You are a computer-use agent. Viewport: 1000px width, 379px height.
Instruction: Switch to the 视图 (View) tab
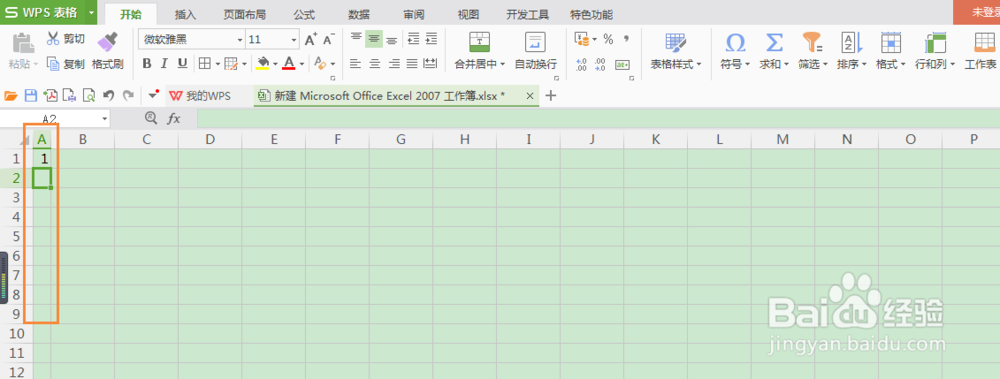(x=469, y=14)
